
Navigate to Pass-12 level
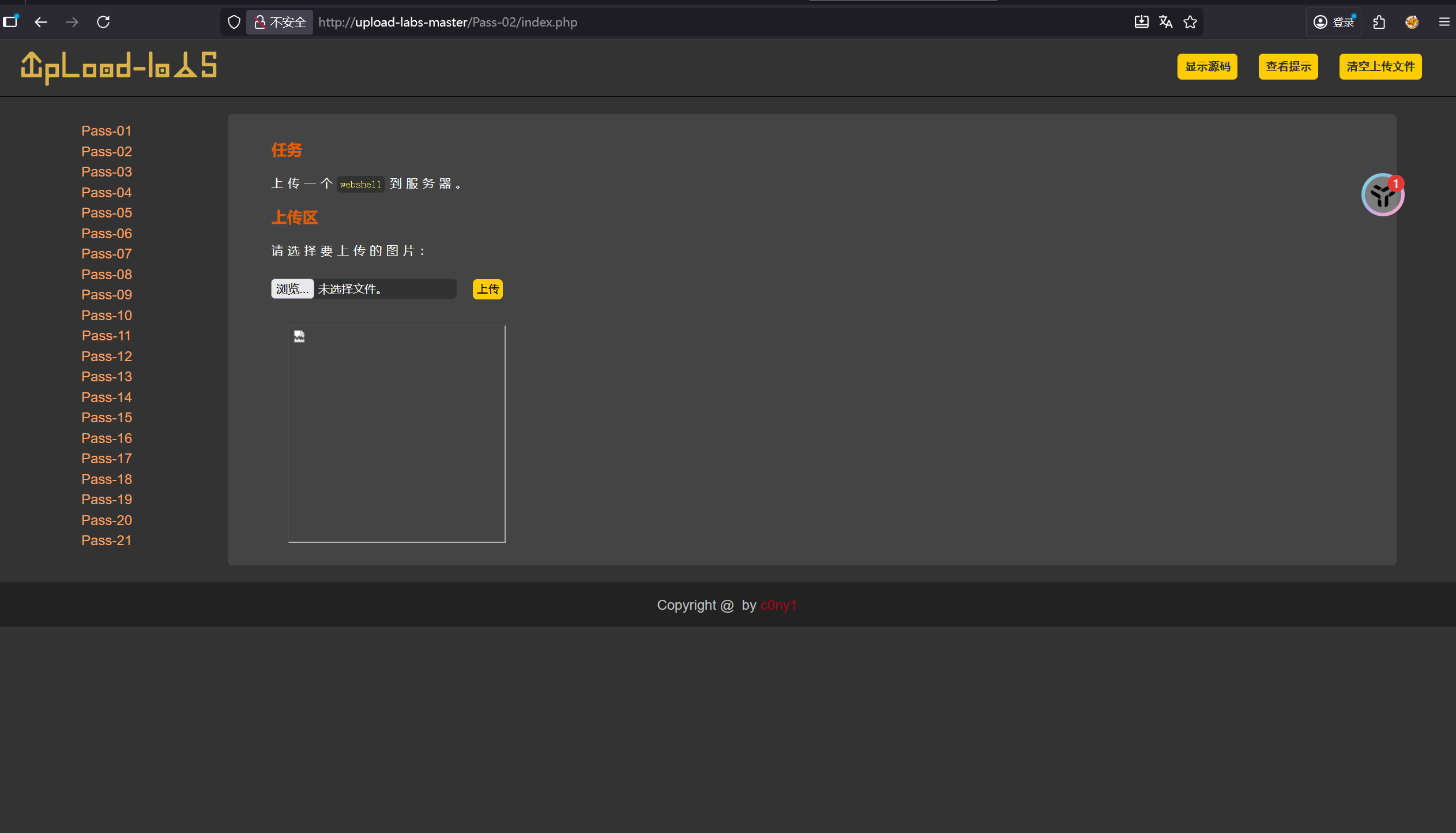pos(107,357)
